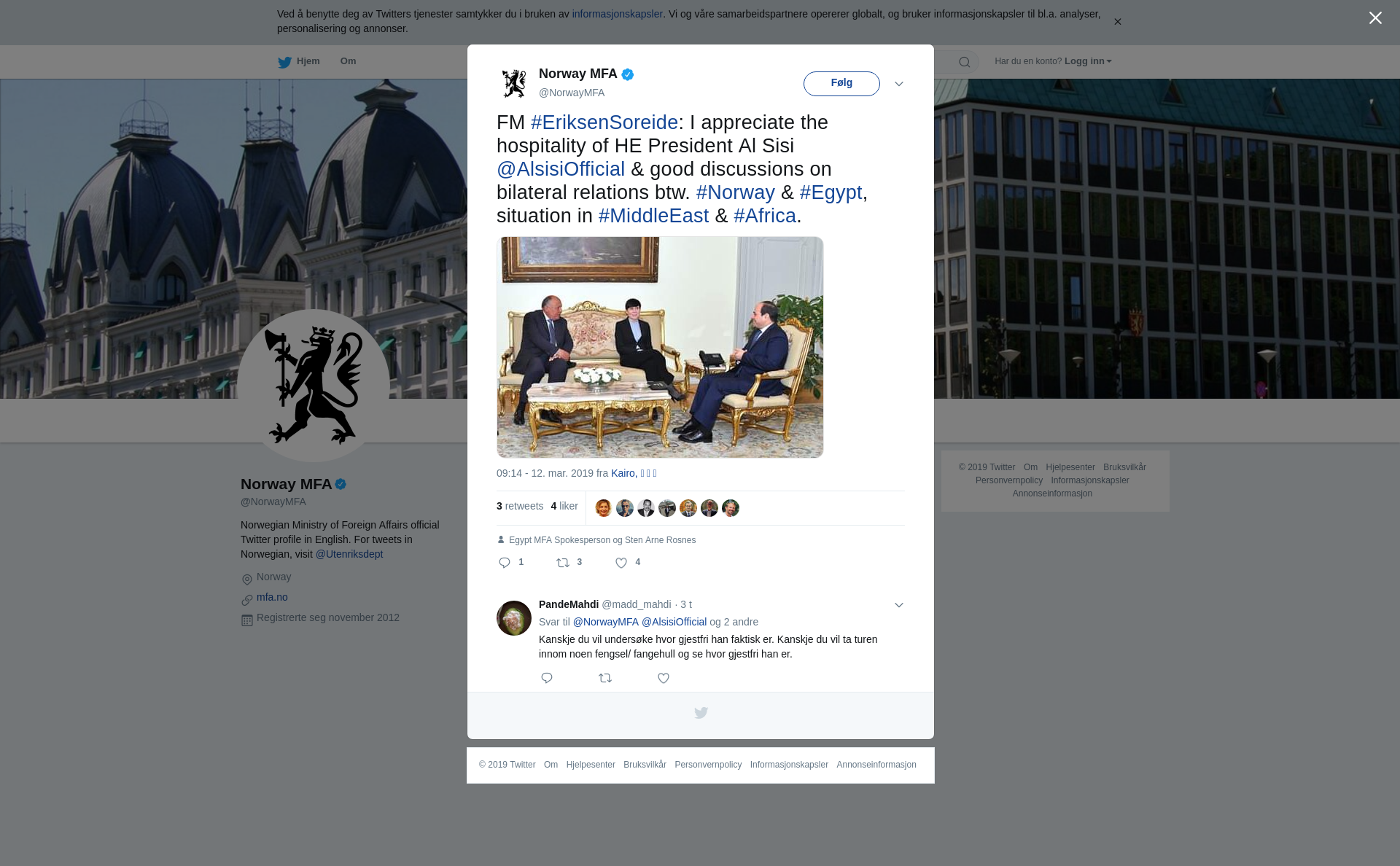The width and height of the screenshot is (1400, 866).
Task: Expand options chevron on PandeMahdi's reply
Action: click(x=899, y=605)
